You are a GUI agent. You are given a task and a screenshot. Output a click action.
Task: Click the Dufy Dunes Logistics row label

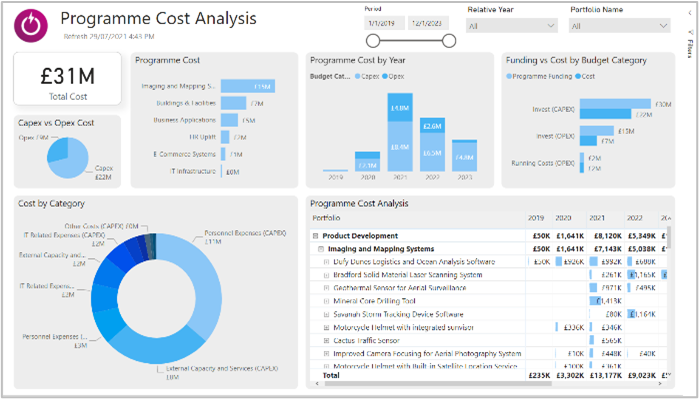pos(414,262)
